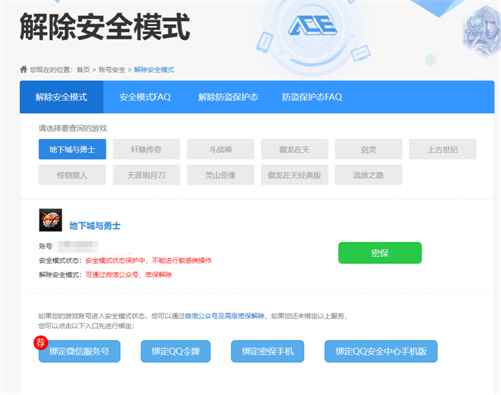Switch to the 解除防盗保护态 tab

228,97
